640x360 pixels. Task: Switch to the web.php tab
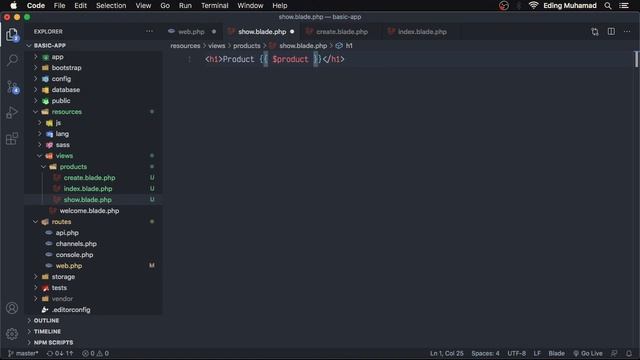[192, 32]
